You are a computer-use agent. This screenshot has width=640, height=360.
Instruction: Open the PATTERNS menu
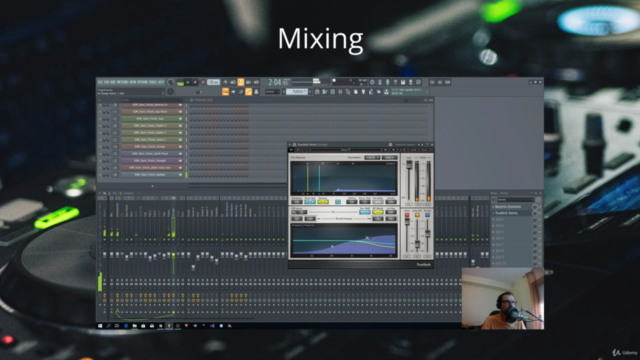[122, 82]
